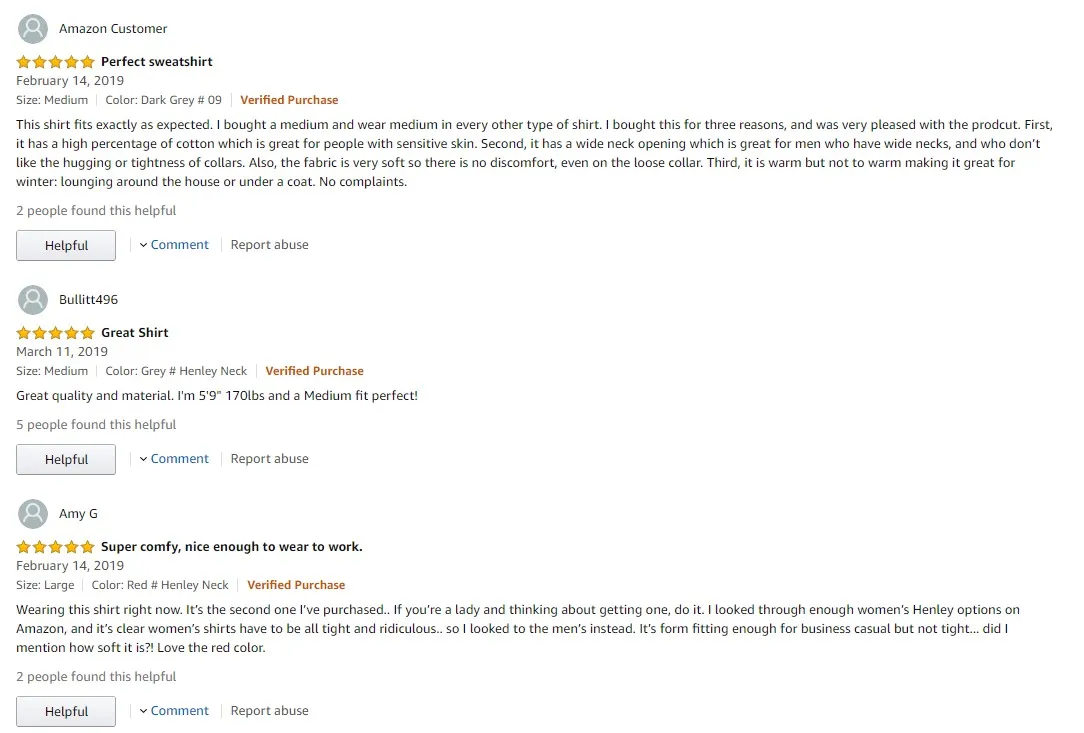Mark Great Shirt review as Helpful

pyautogui.click(x=66, y=460)
